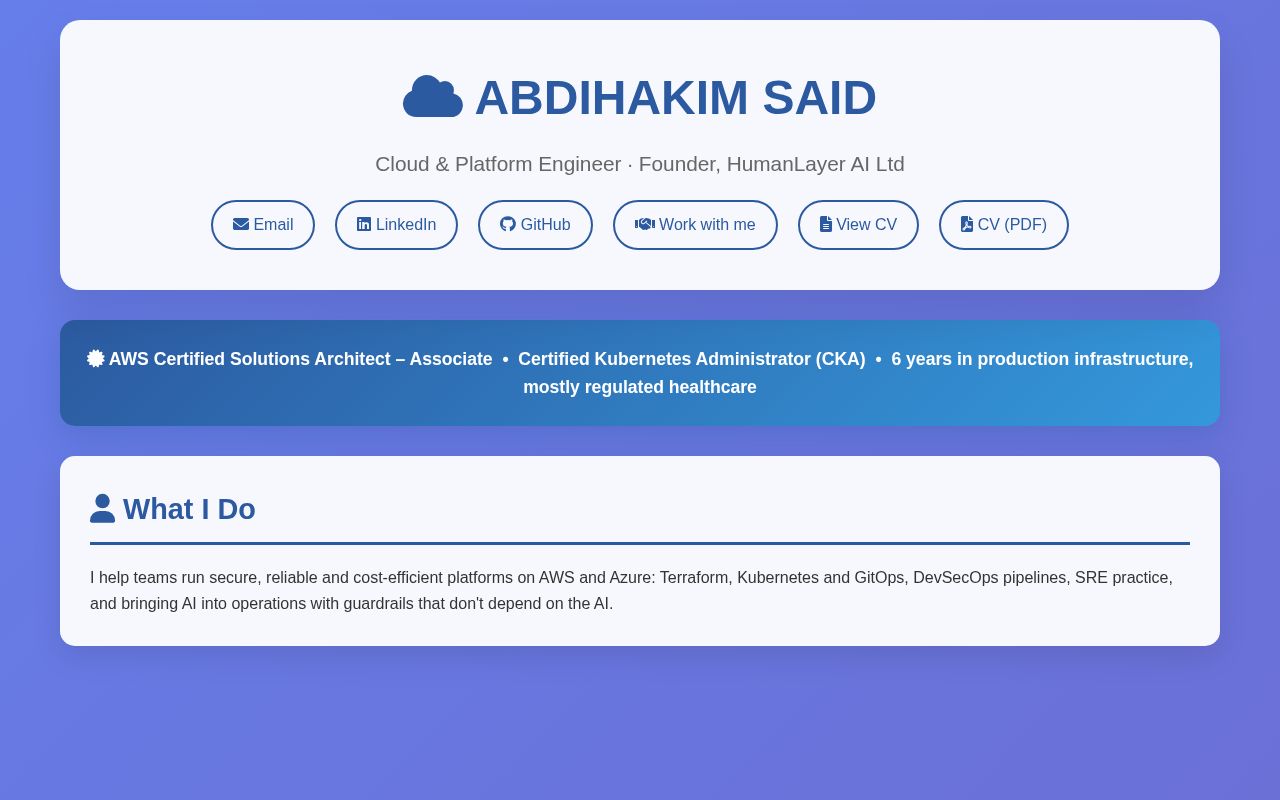Click the cloud icon beside the name
This screenshot has height=800, width=1280.
tap(433, 97)
